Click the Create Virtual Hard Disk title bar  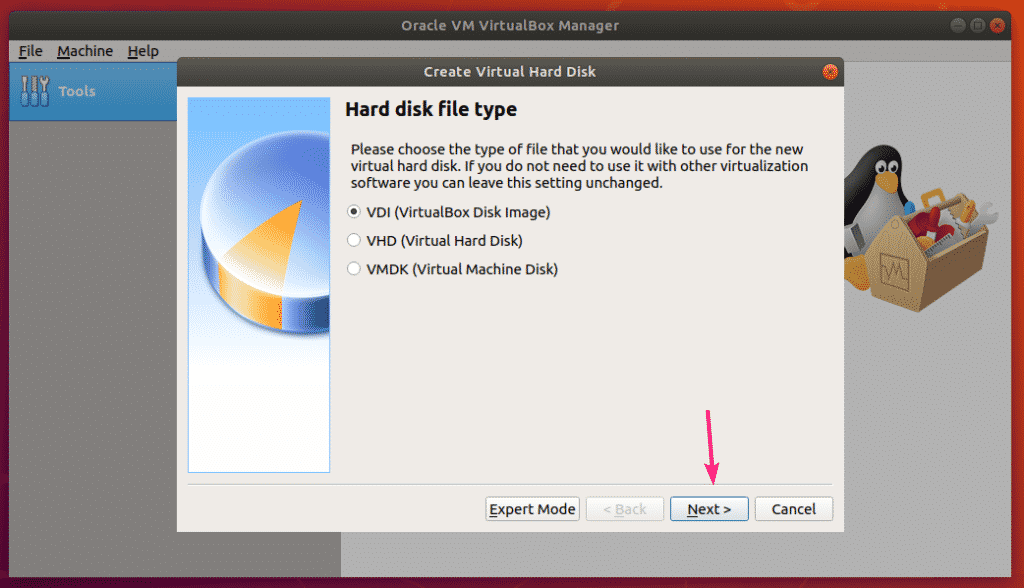[509, 72]
